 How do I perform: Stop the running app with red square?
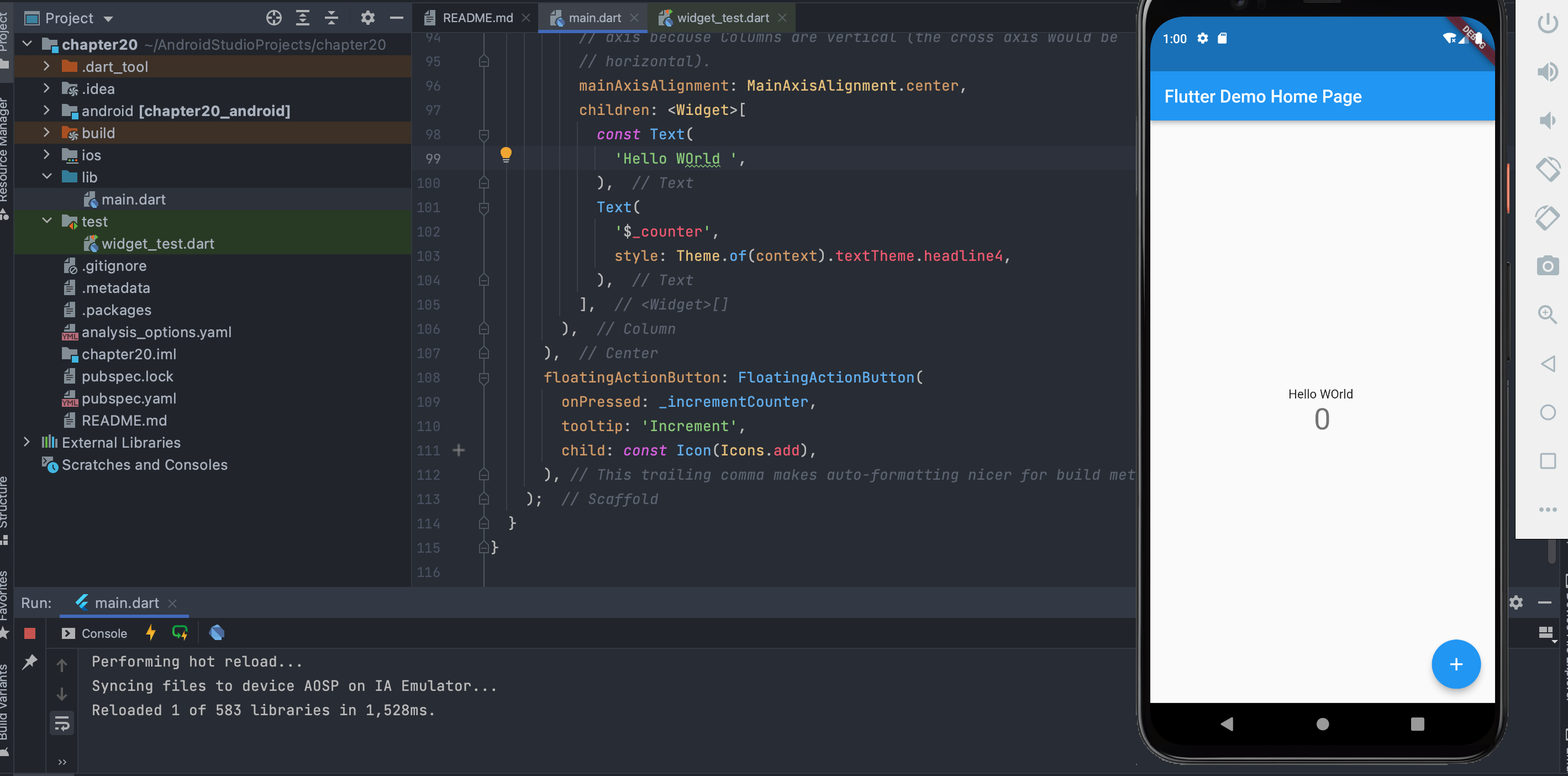[x=30, y=633]
